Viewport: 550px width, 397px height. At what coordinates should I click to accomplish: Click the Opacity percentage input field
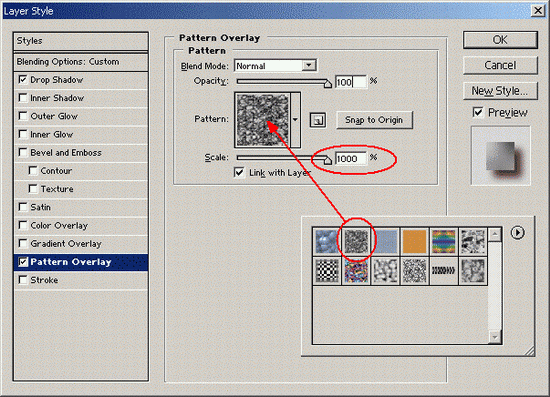[351, 82]
